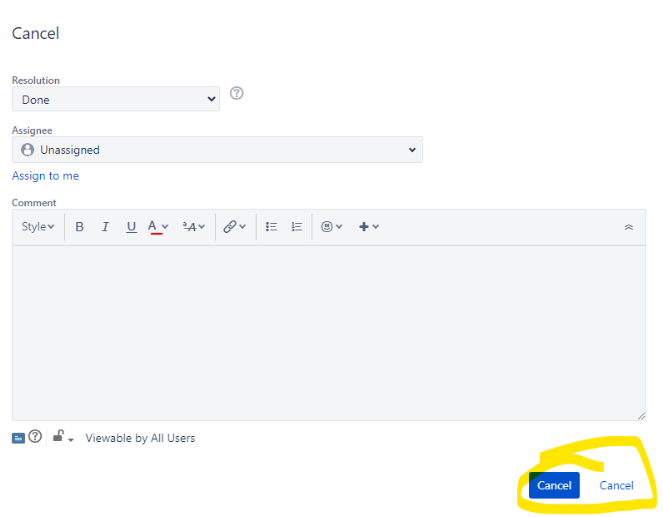This screenshot has width=663, height=517.
Task: Open the Assignee dropdown showing Unassigned
Action: [x=217, y=150]
